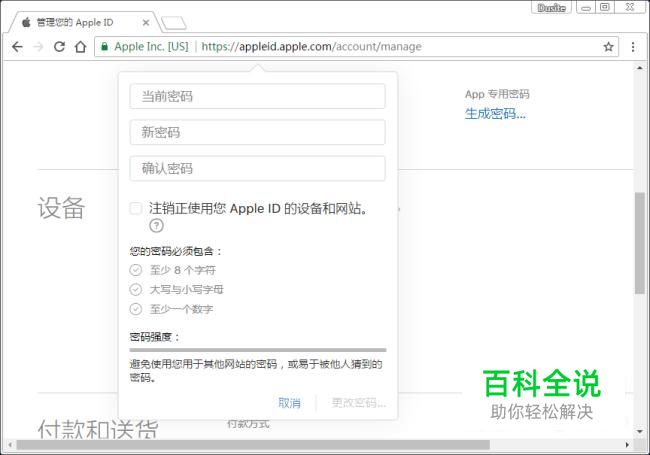650x455 pixels.
Task: Open the question-mark help icon below the checkbox
Action: (156, 225)
